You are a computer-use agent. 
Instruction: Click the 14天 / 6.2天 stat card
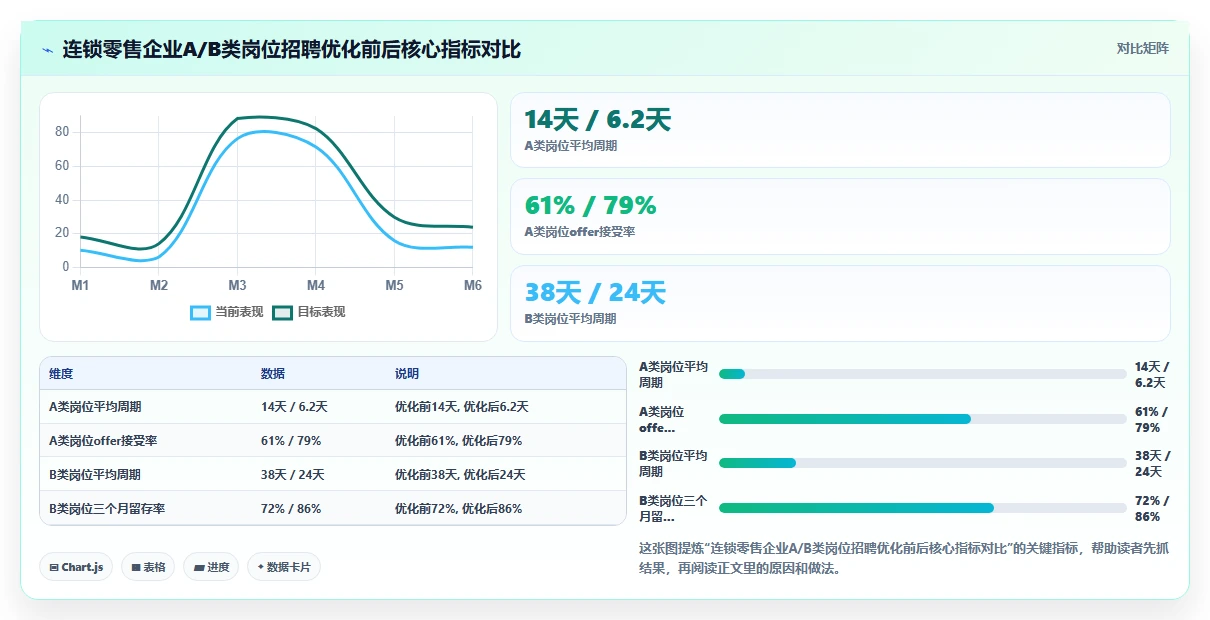[x=840, y=130]
